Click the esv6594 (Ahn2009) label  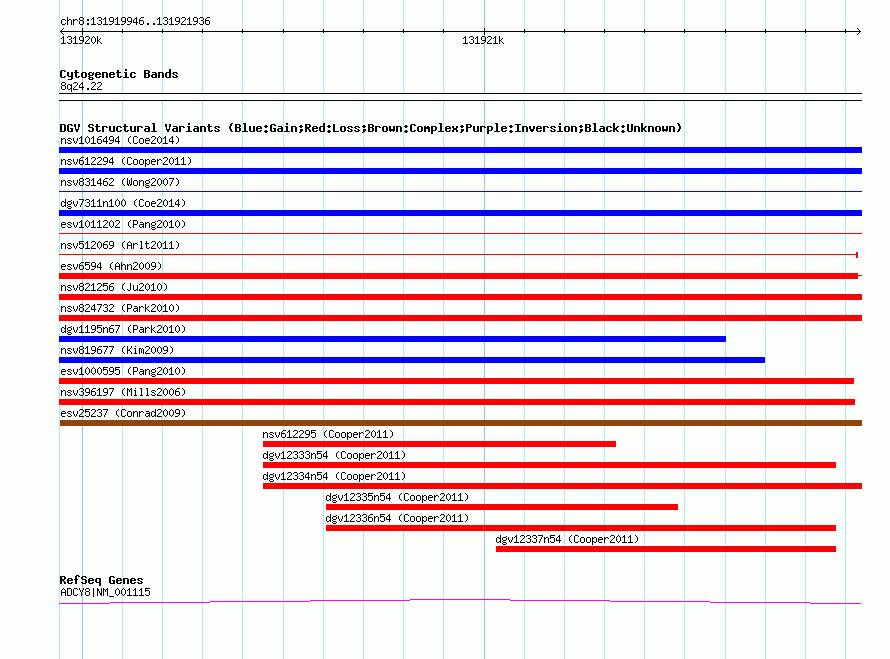click(x=111, y=266)
